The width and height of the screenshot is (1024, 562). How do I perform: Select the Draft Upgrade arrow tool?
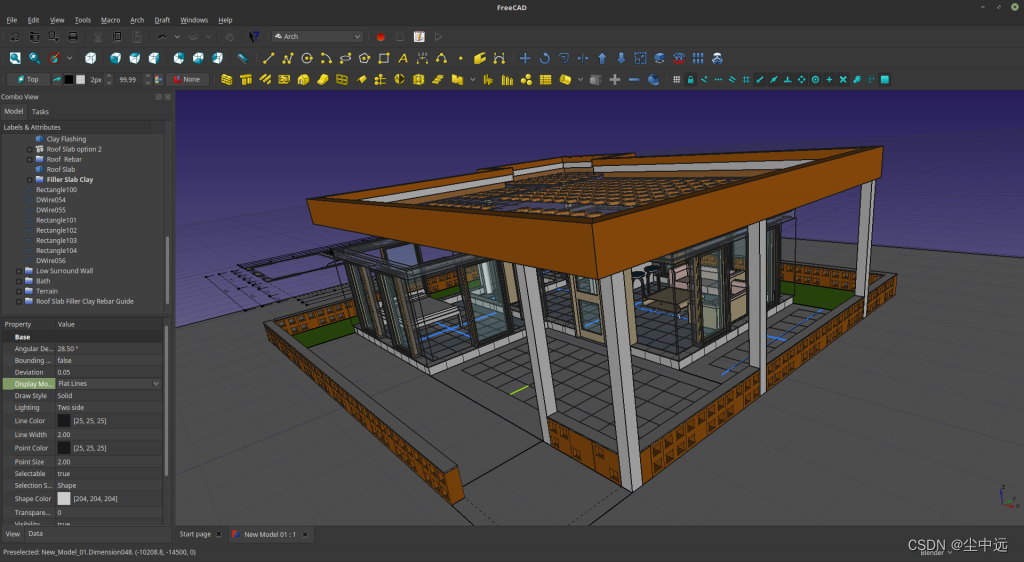coord(602,58)
